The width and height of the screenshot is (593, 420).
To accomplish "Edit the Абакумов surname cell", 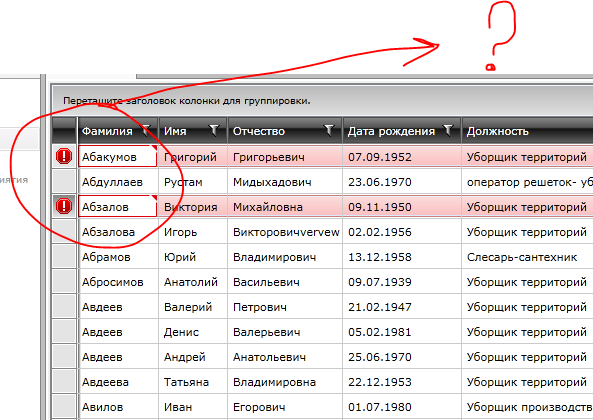I will click(118, 156).
